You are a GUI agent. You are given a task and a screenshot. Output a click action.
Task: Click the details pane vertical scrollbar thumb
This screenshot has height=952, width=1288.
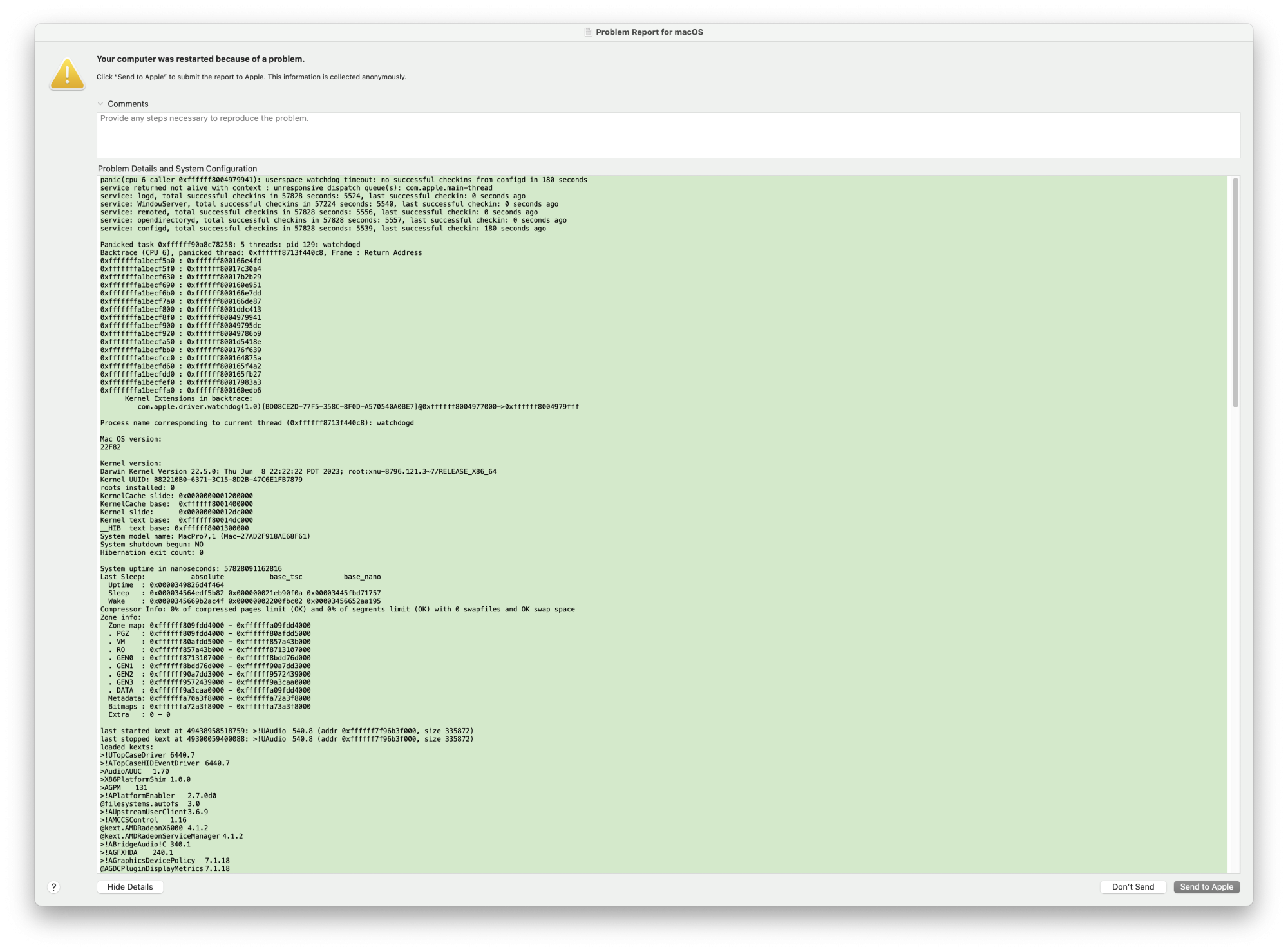(x=1235, y=292)
